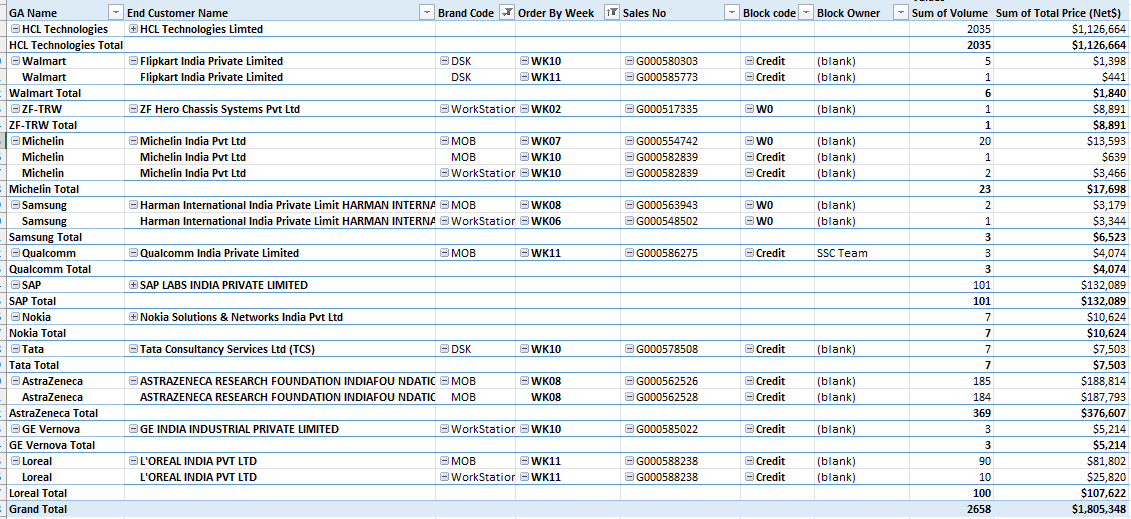Collapse Flipkart India Private Limited customer

(x=133, y=61)
